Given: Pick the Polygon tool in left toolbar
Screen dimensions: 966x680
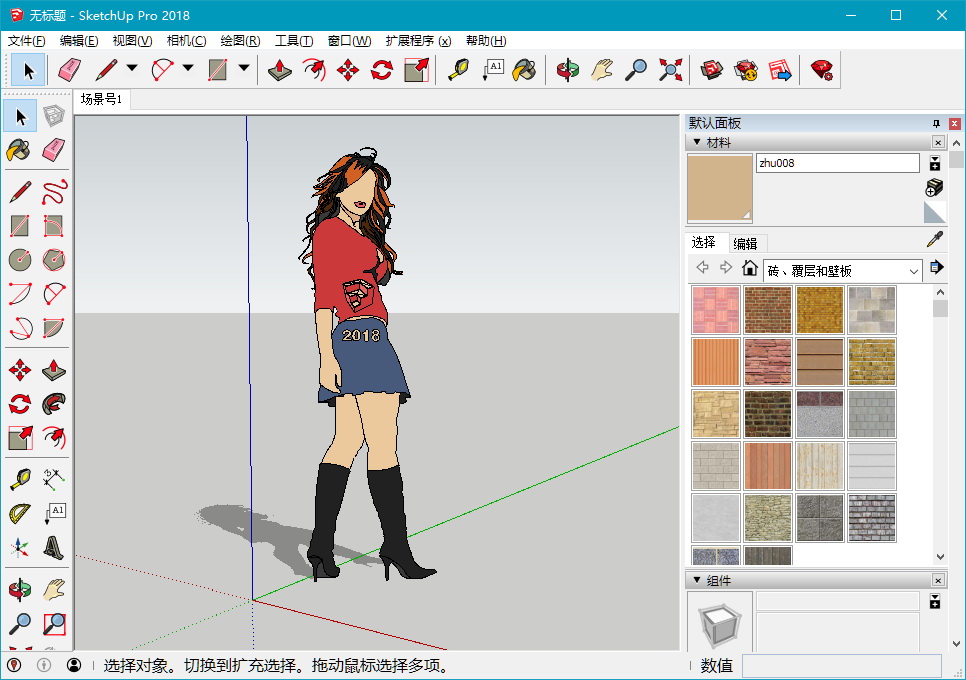Looking at the screenshot, I should point(54,260).
